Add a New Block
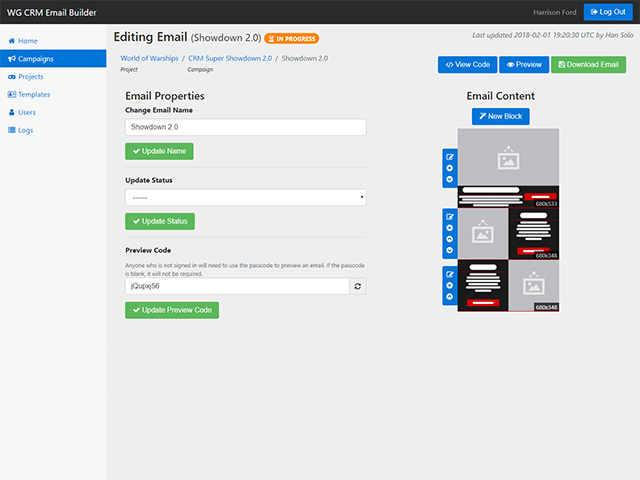The height and width of the screenshot is (480, 640). [501, 117]
